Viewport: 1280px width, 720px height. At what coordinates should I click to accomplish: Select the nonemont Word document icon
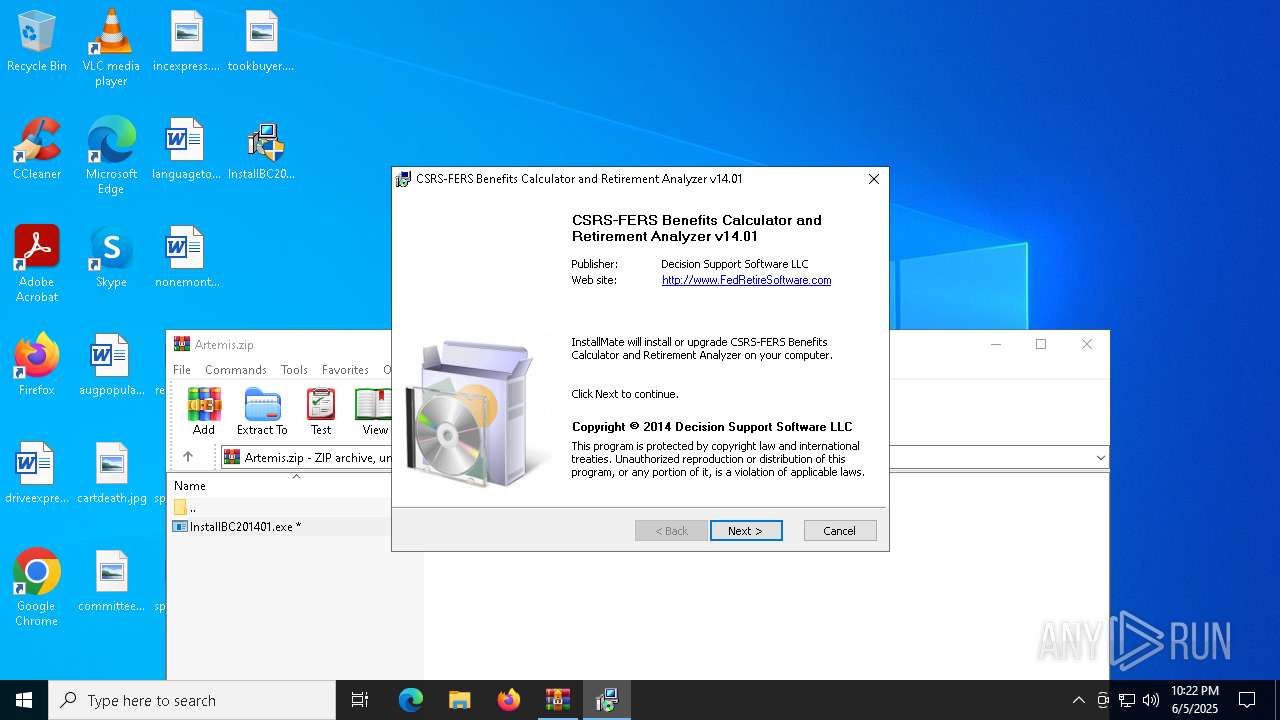(x=186, y=258)
